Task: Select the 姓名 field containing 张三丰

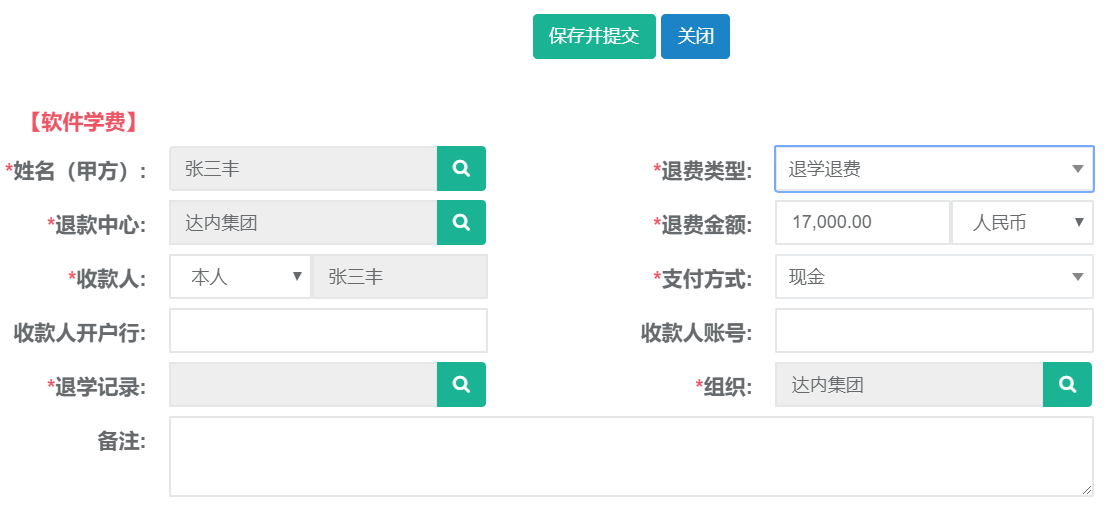Action: [304, 169]
